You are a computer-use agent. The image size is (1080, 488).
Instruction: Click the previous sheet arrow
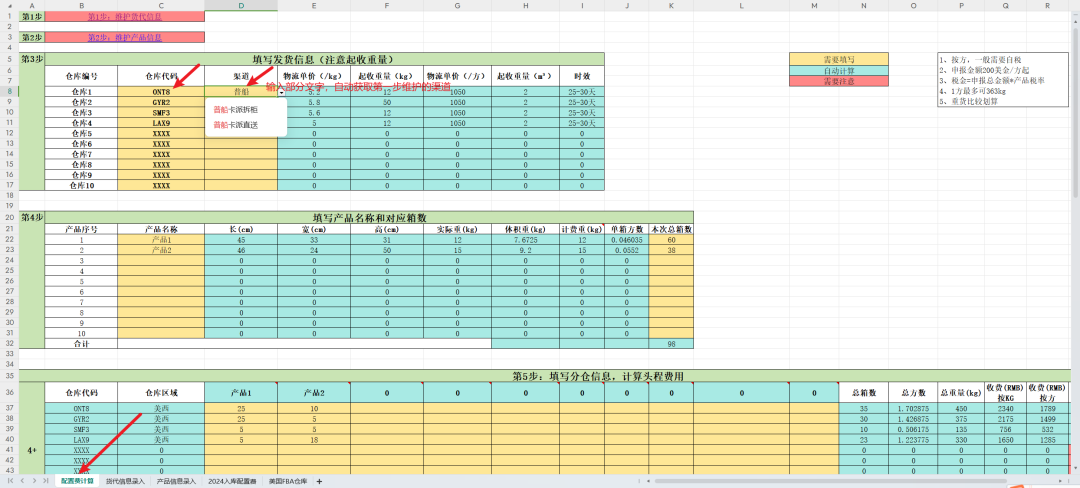(x=22, y=480)
